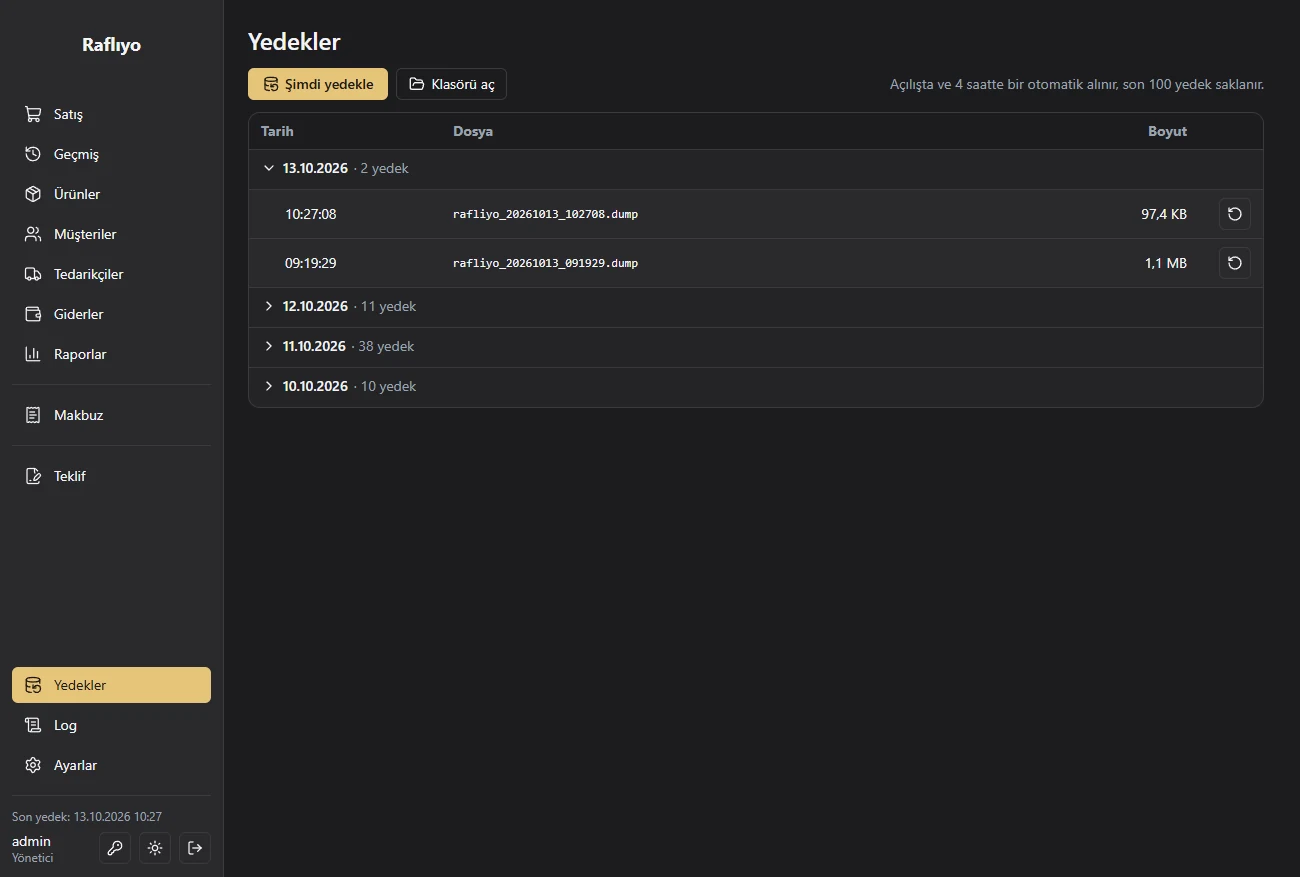Restore the 10:27:08 backup with its restore icon
Screen dimensions: 1300x877
click(x=1235, y=214)
